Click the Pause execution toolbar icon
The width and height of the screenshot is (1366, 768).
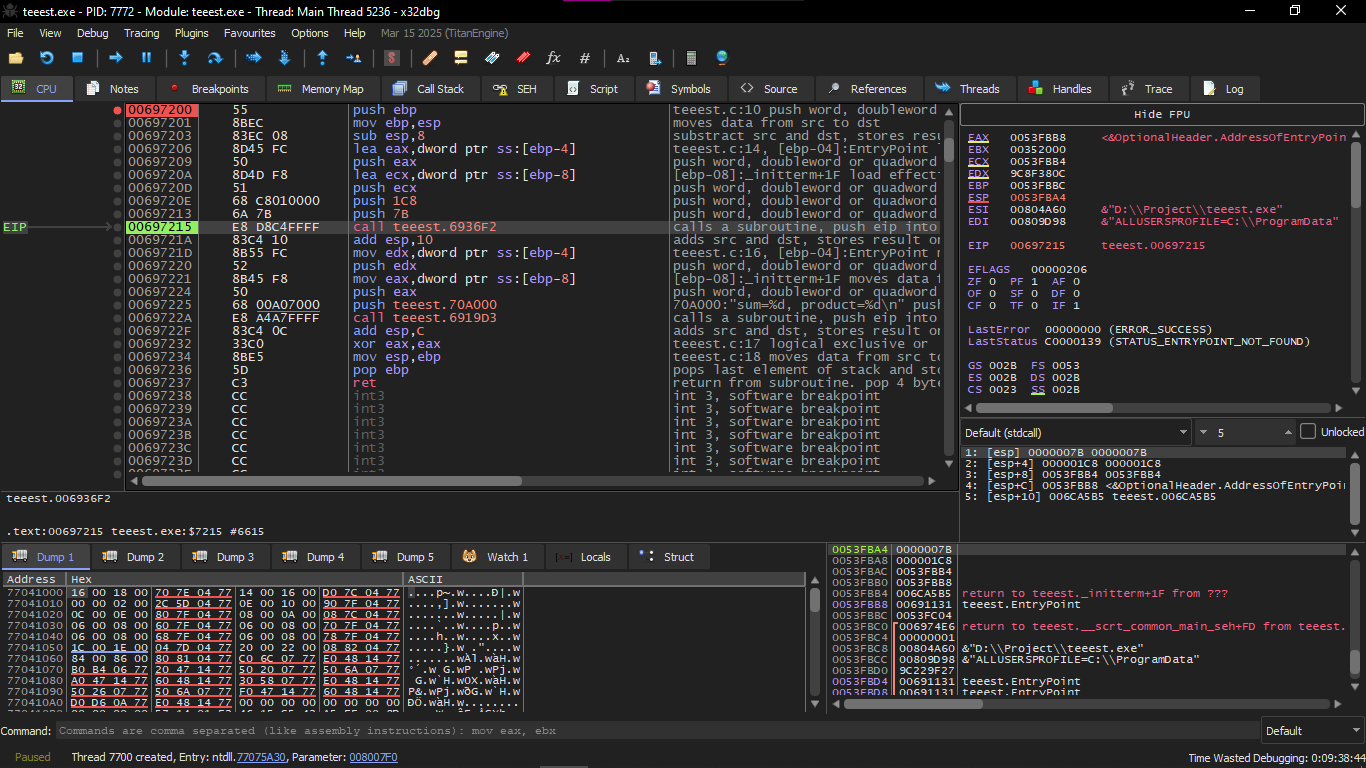tap(146, 58)
